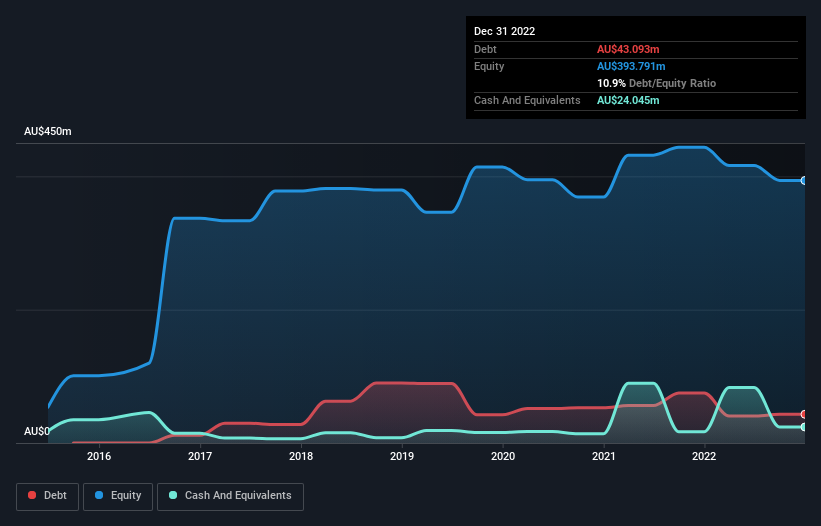Click the 2021 x-axis label
This screenshot has height=526, width=821.
[604, 456]
